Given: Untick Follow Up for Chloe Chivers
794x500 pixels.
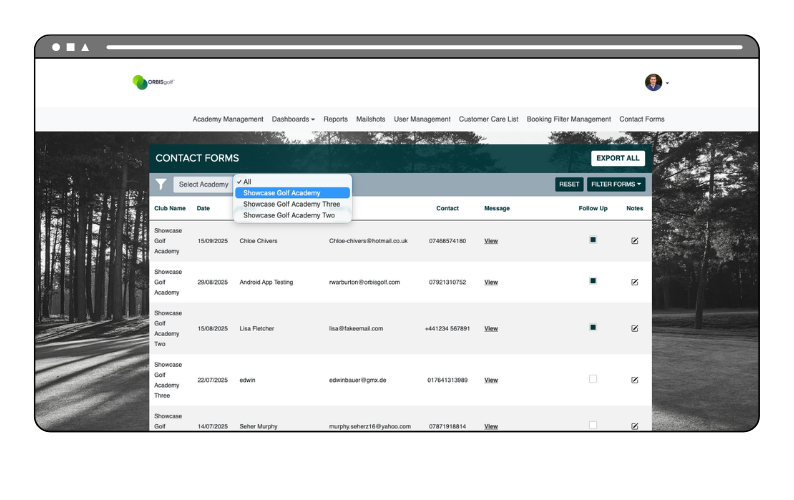Looking at the screenshot, I should click(x=593, y=240).
